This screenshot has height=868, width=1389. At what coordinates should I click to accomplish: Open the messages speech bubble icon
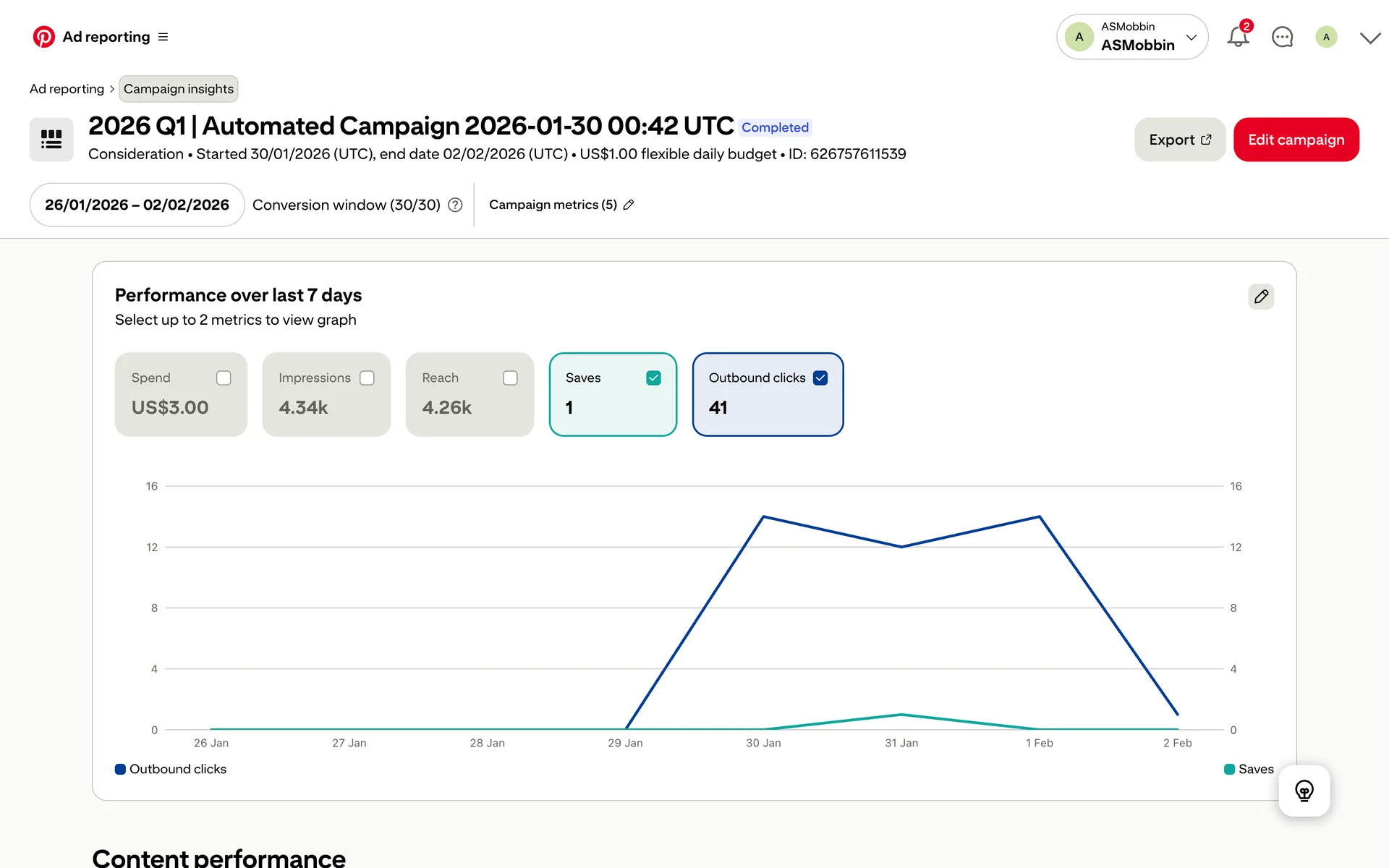point(1282,37)
